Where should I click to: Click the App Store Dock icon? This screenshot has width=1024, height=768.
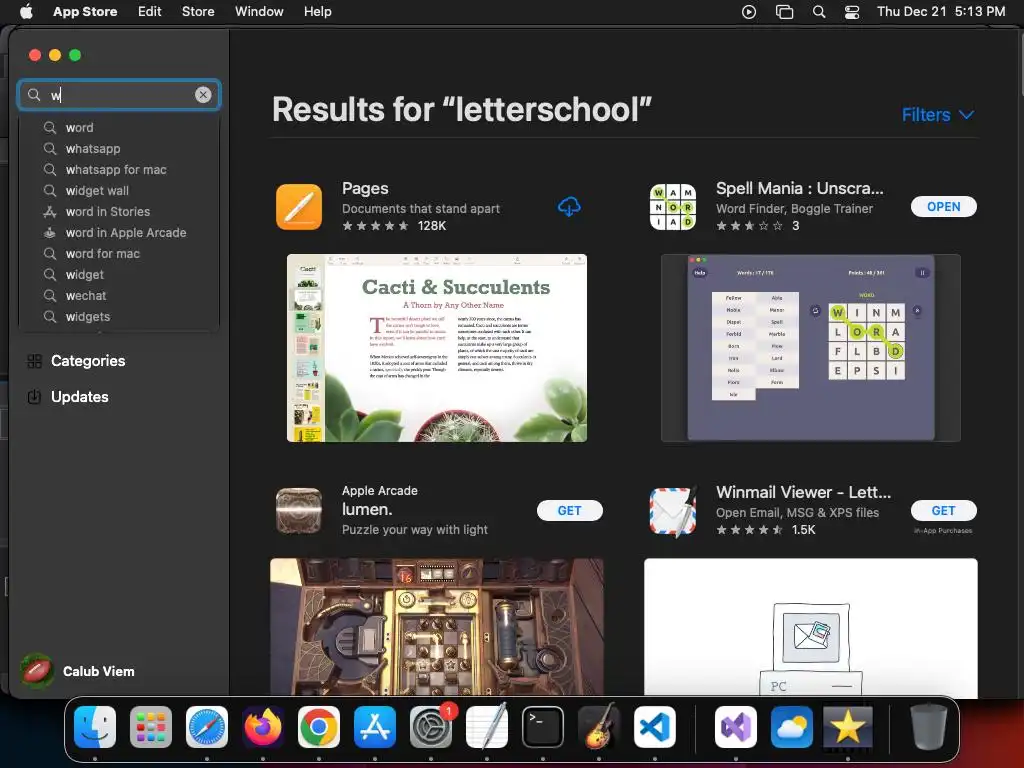(x=375, y=726)
